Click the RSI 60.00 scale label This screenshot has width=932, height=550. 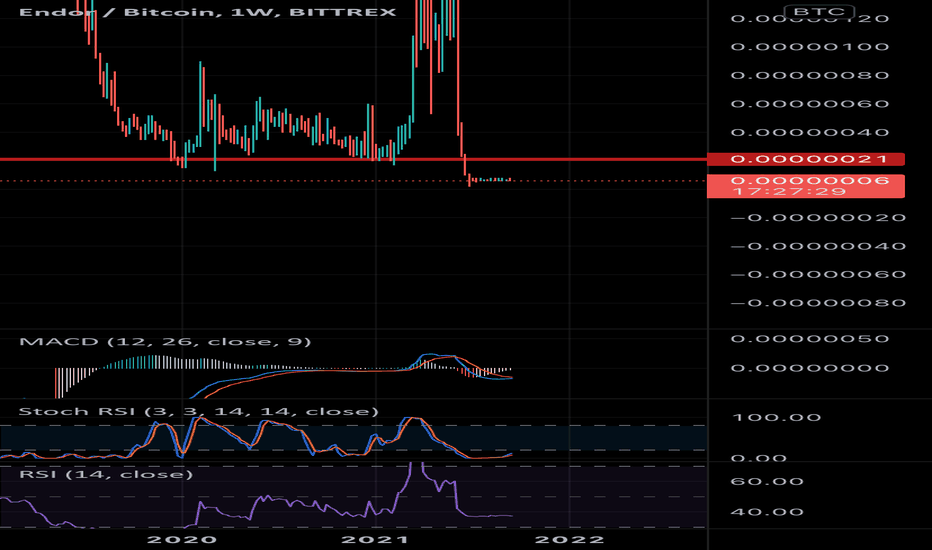pos(767,482)
